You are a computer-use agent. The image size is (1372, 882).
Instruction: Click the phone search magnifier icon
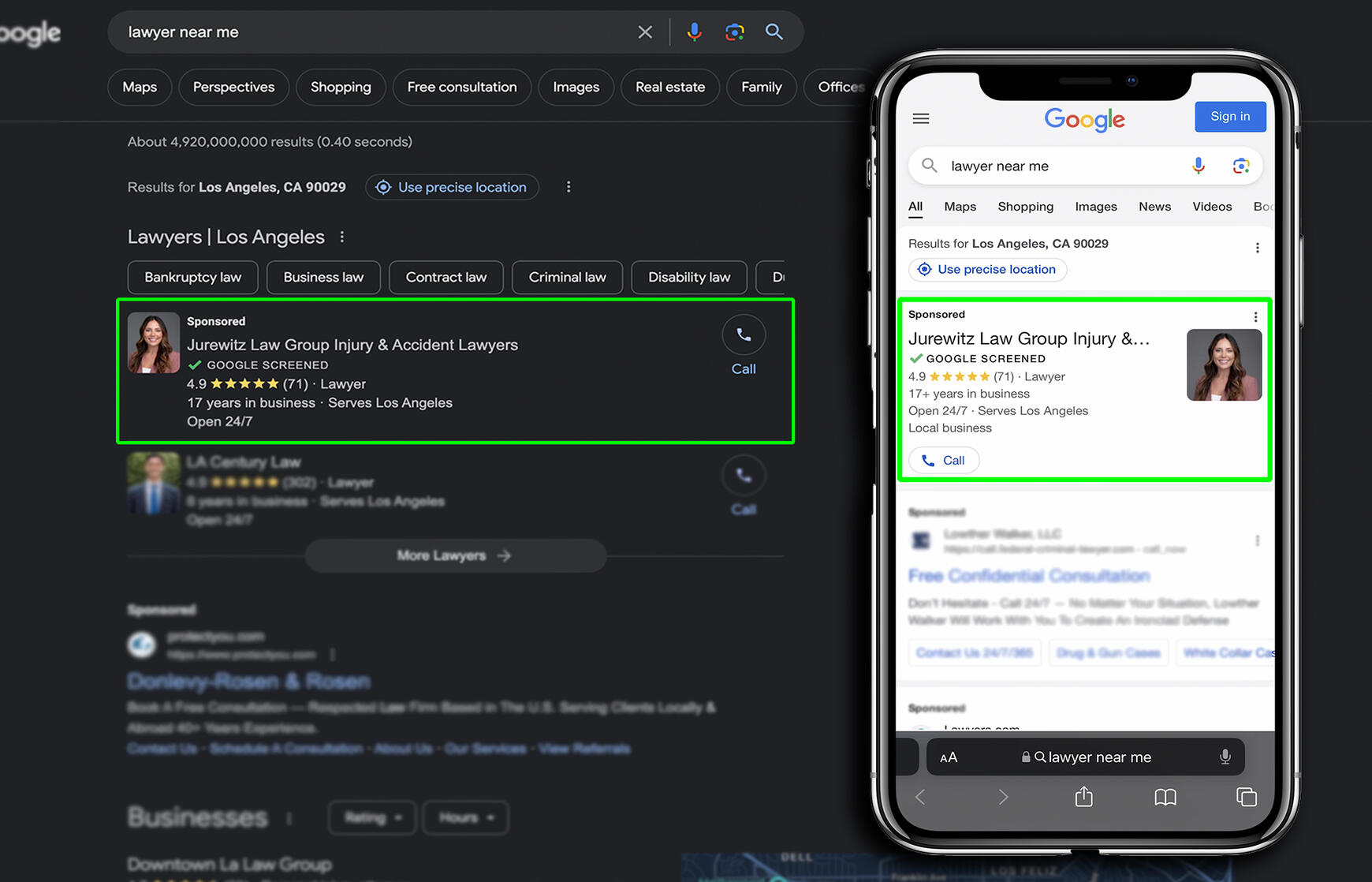[930, 166]
